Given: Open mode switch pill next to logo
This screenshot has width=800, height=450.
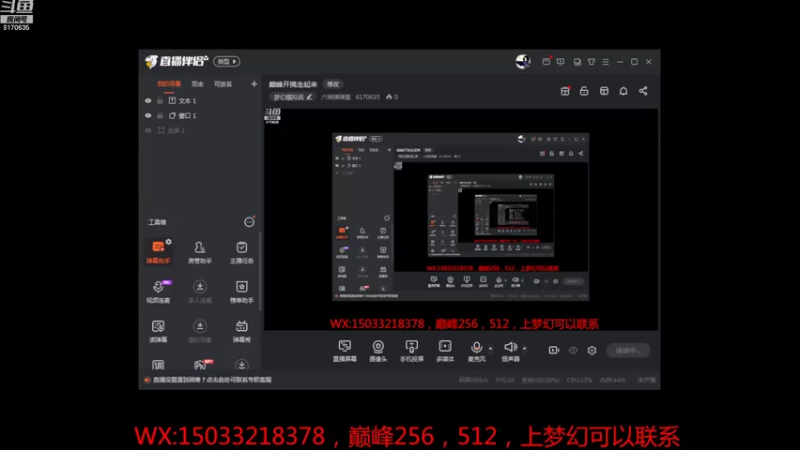Looking at the screenshot, I should pos(227,61).
